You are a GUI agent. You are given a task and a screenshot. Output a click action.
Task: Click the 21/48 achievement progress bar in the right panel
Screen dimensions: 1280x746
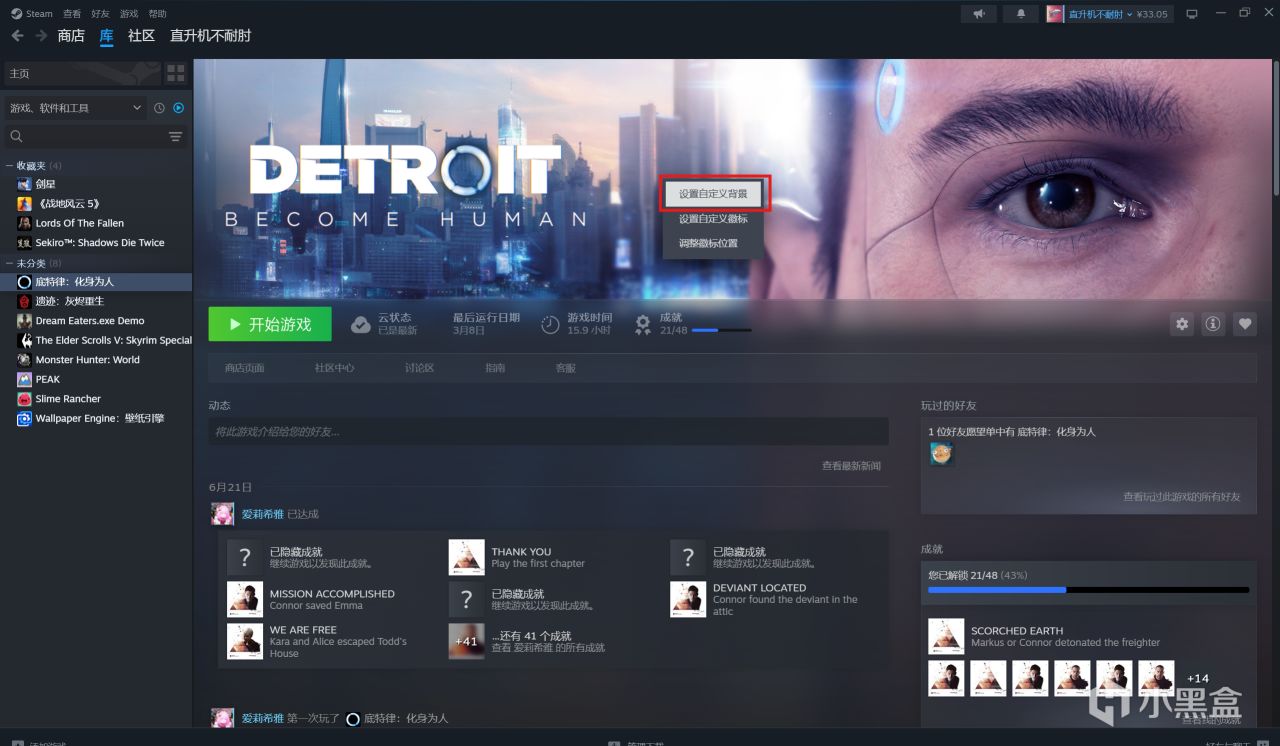pos(1088,590)
